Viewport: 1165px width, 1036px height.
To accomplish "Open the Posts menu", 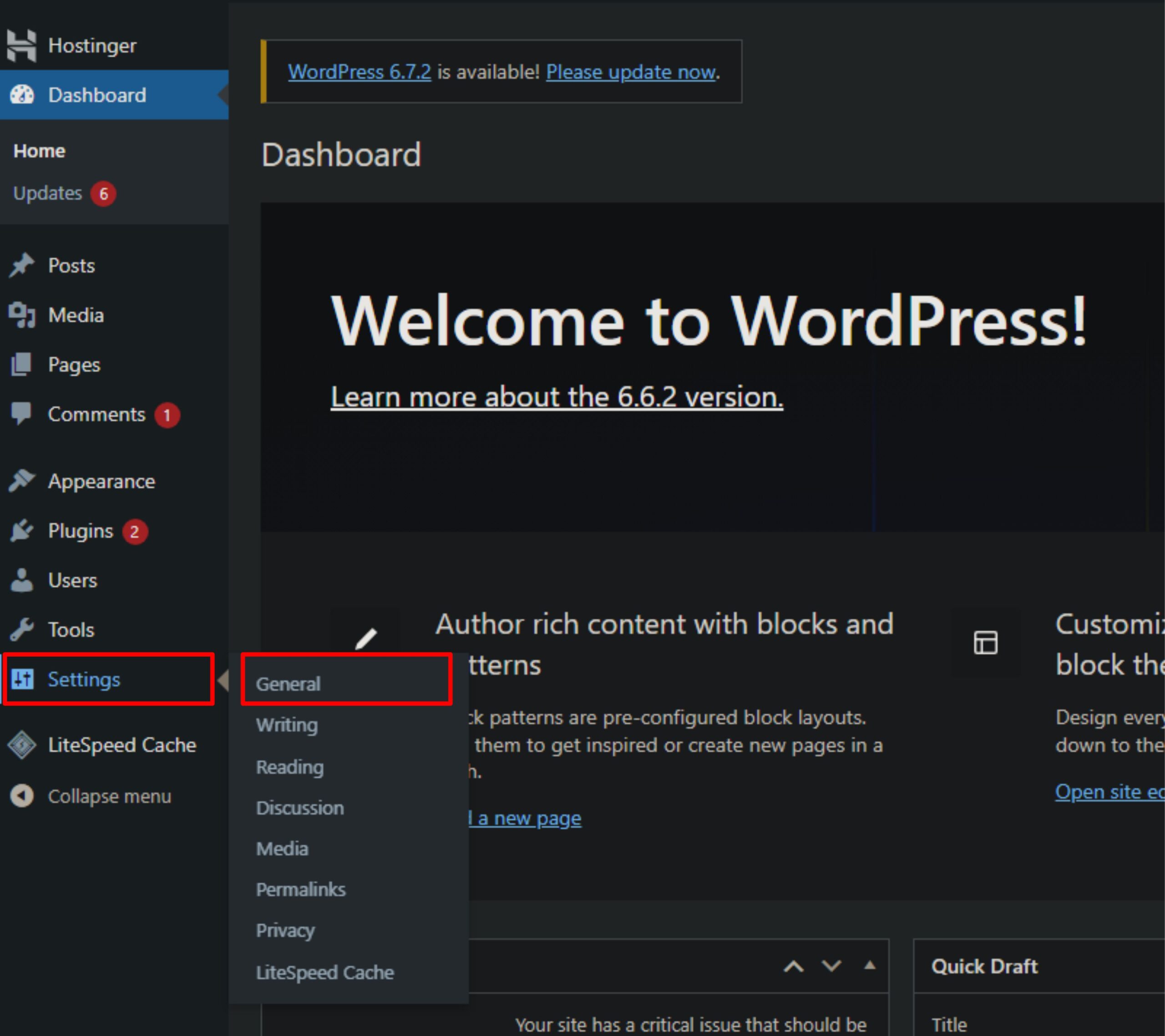I will pos(114,266).
